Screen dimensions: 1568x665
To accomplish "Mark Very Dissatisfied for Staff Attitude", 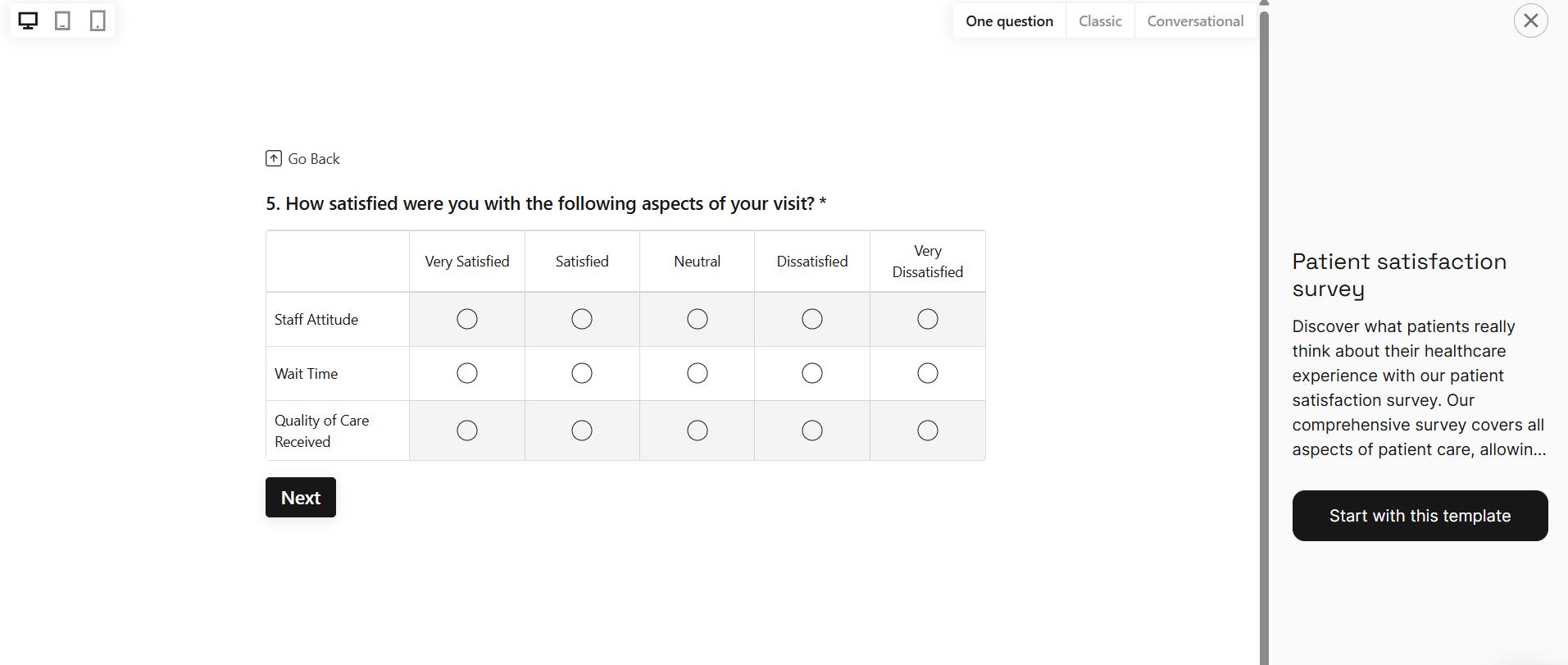I will point(928,319).
